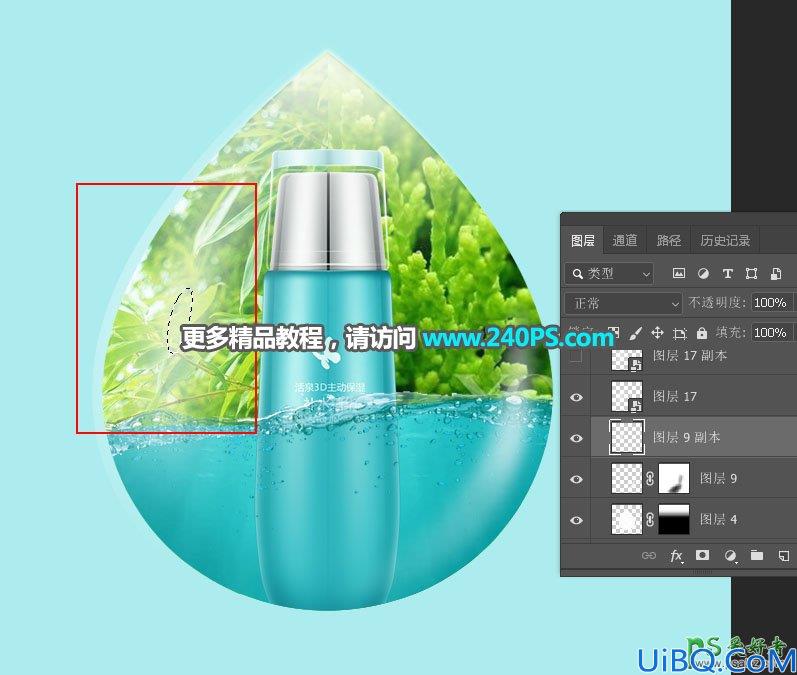The image size is (797, 675).
Task: Select 图层 9 副本 layer thumbnail
Action: [x=627, y=438]
